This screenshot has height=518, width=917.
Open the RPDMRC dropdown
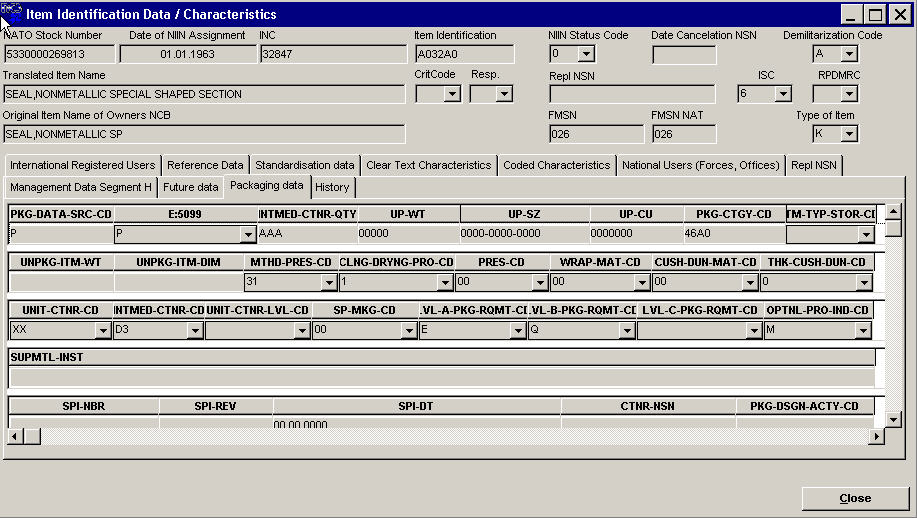click(x=849, y=94)
